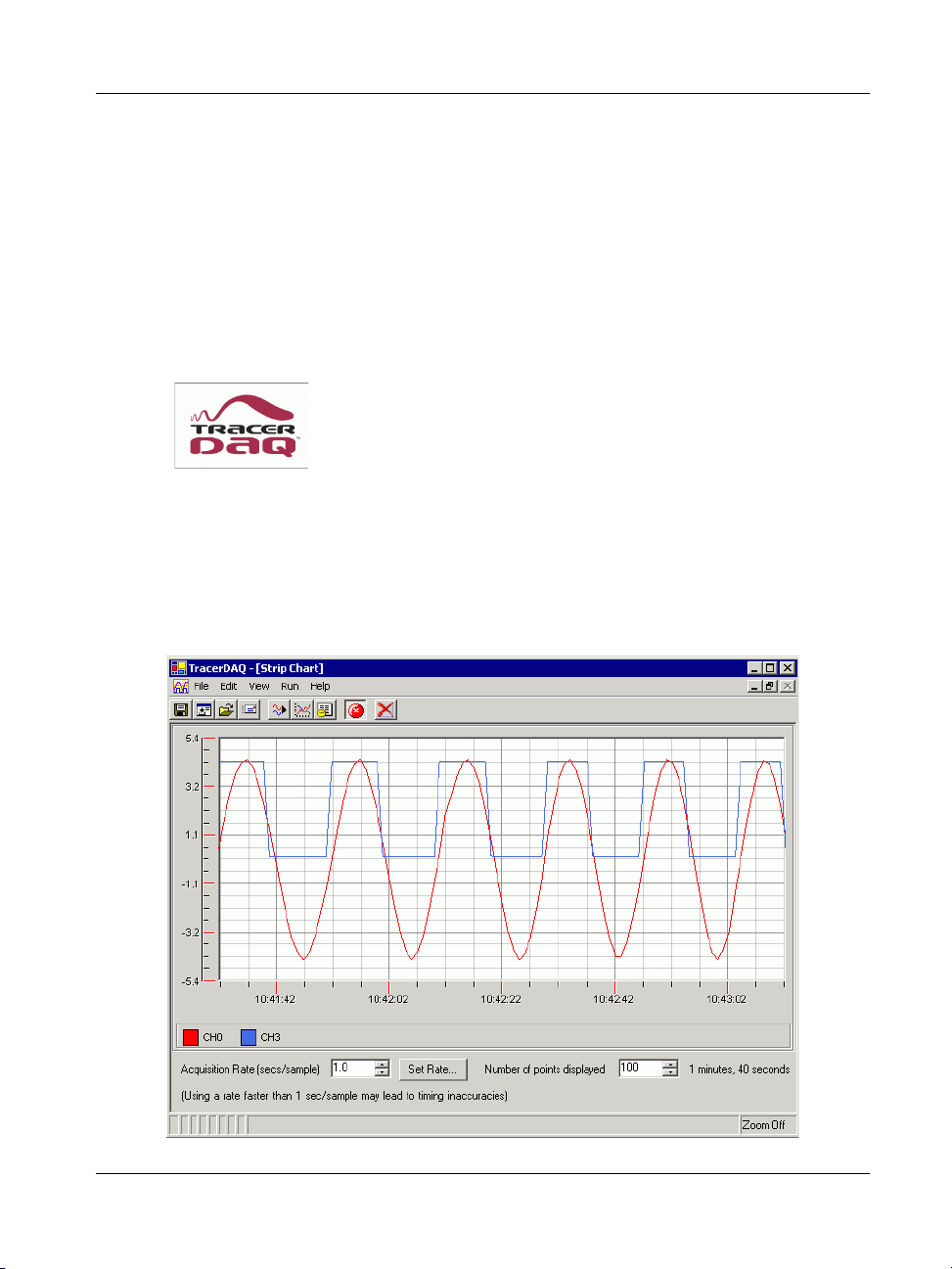Click the 1 minutes, 40 seconds text
This screenshot has width=952, height=1269.
pyautogui.click(x=739, y=1069)
